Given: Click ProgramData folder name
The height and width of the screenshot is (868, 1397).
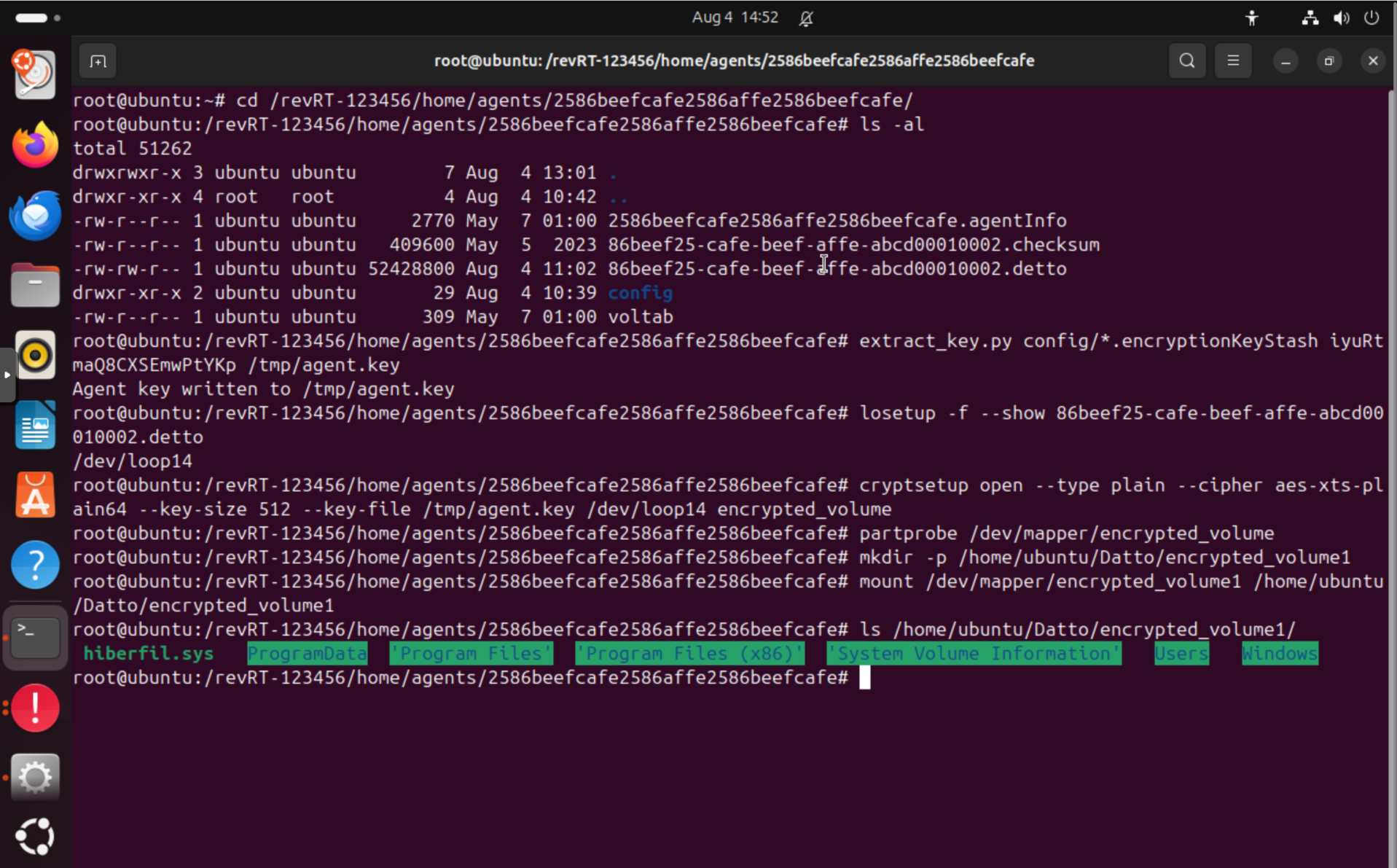Looking at the screenshot, I should [x=307, y=654].
